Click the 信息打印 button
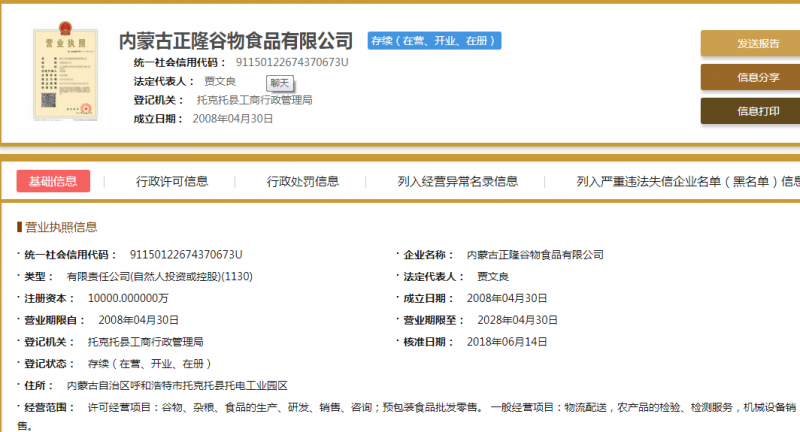 coord(751,111)
